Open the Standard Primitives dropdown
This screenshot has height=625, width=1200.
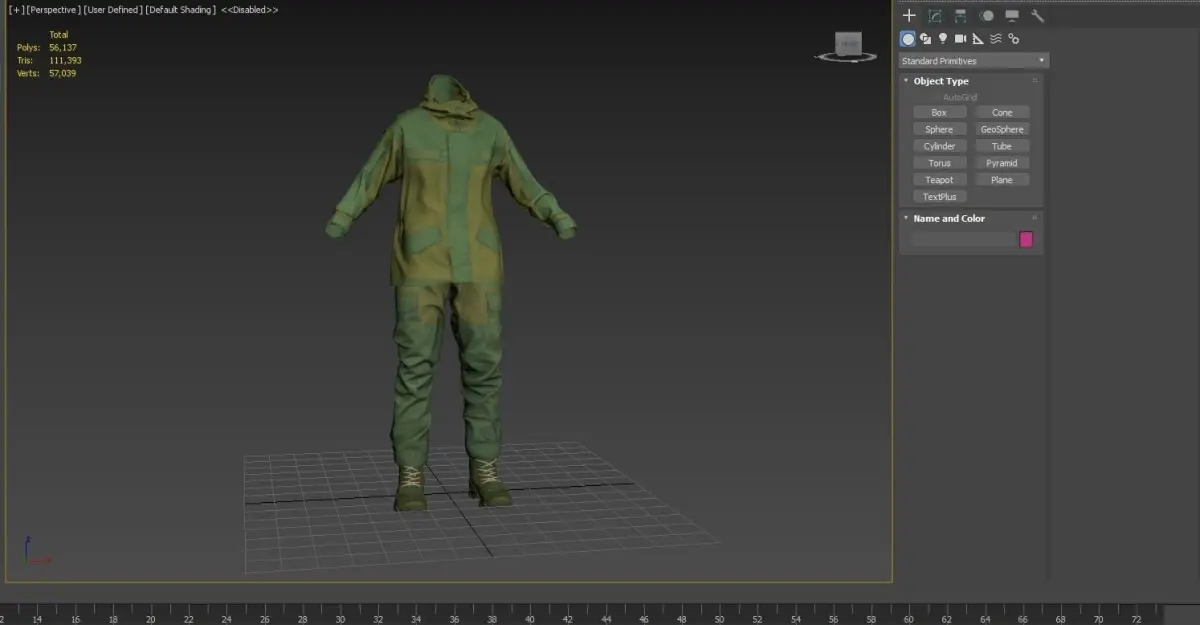[973, 61]
